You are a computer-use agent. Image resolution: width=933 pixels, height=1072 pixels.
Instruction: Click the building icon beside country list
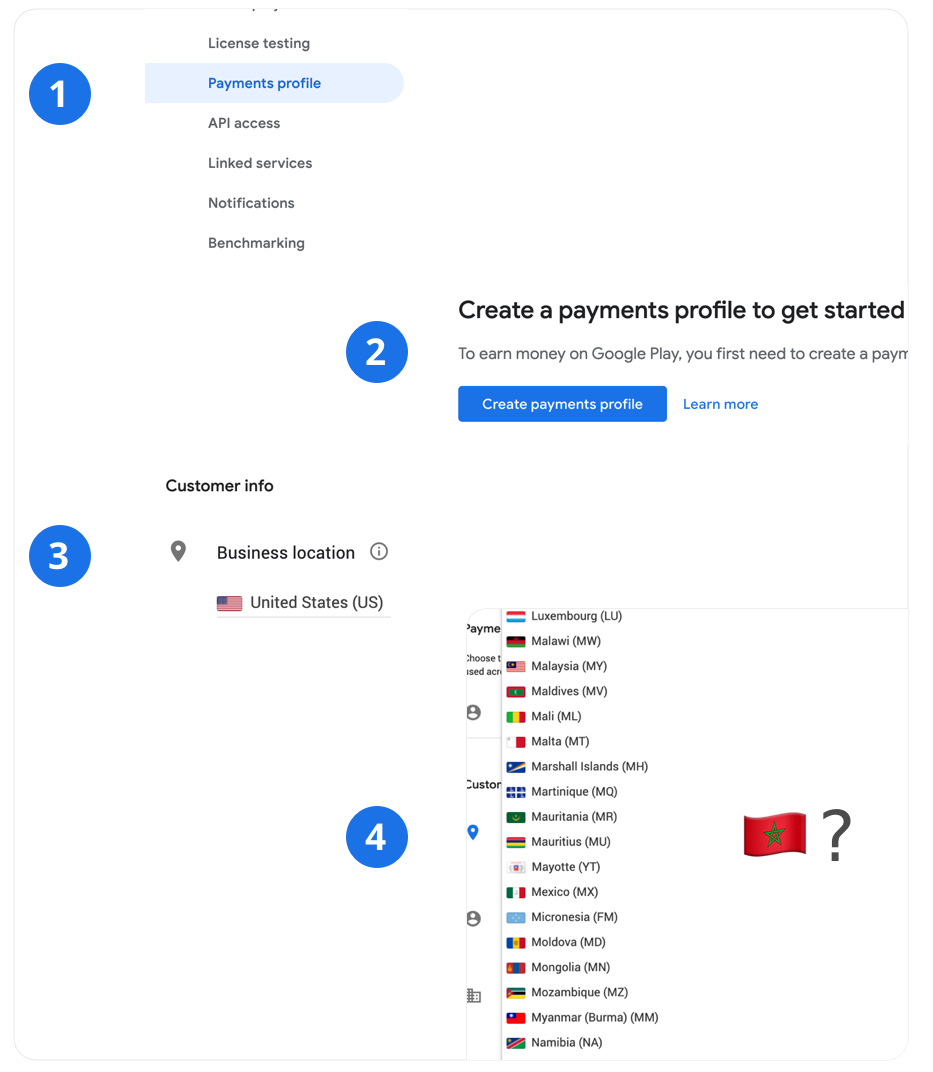pos(474,995)
